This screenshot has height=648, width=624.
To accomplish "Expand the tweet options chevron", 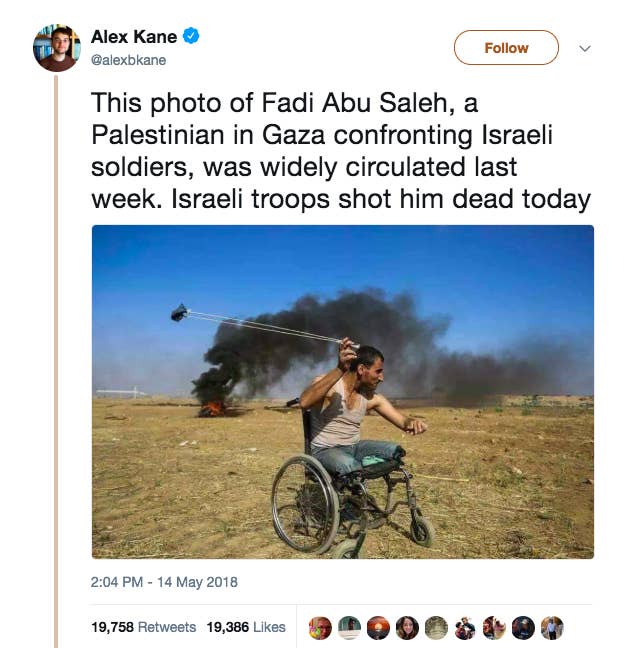I will point(586,48).
